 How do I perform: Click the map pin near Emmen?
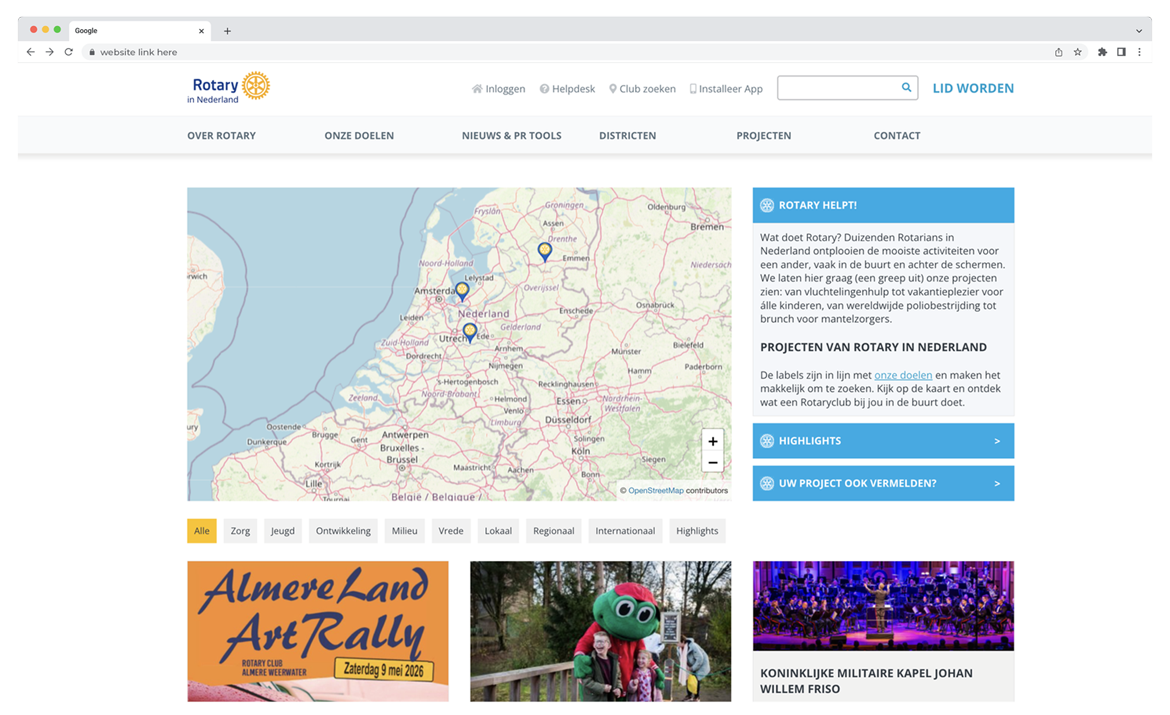pos(544,251)
